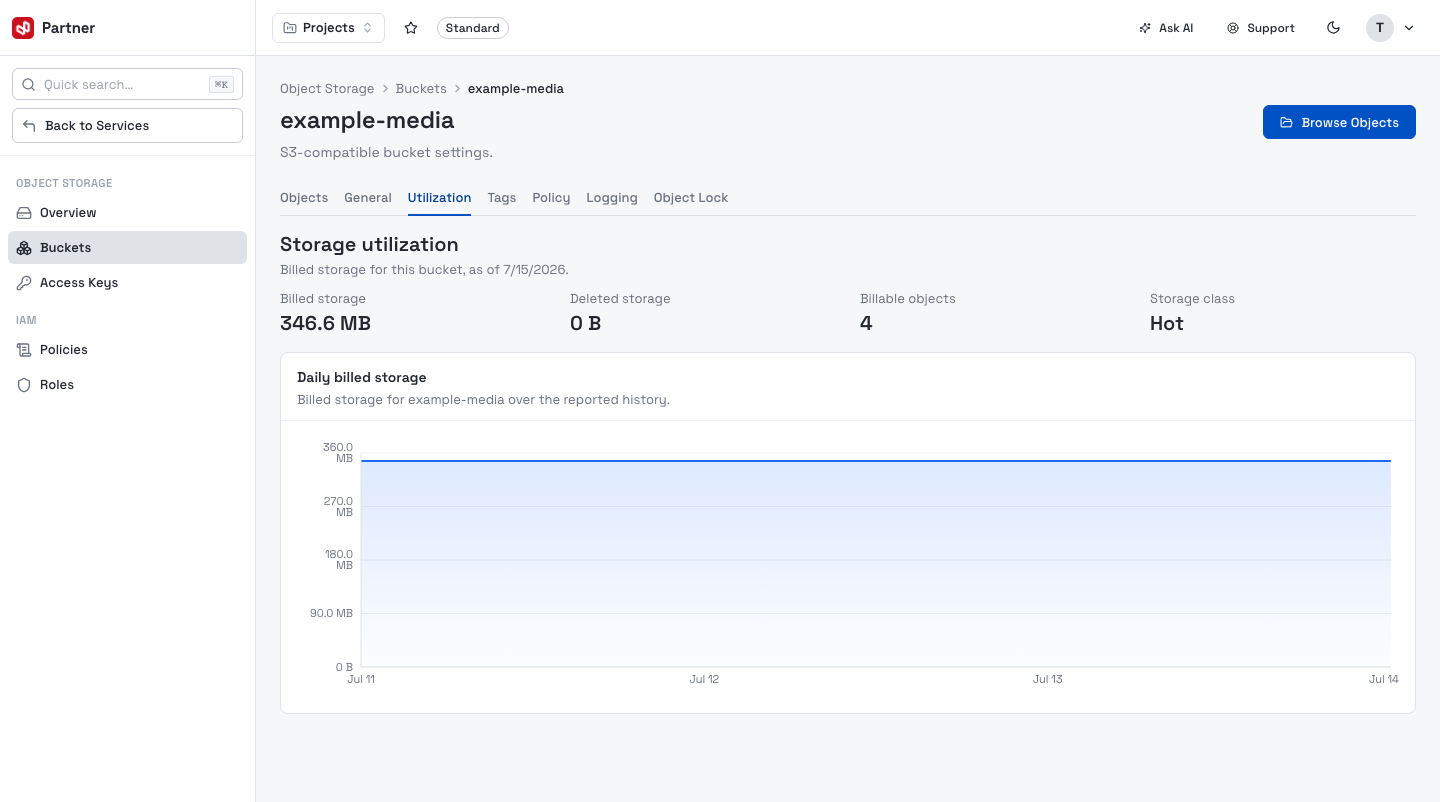1440x802 pixels.
Task: Switch to the Tags tab
Action: (502, 197)
